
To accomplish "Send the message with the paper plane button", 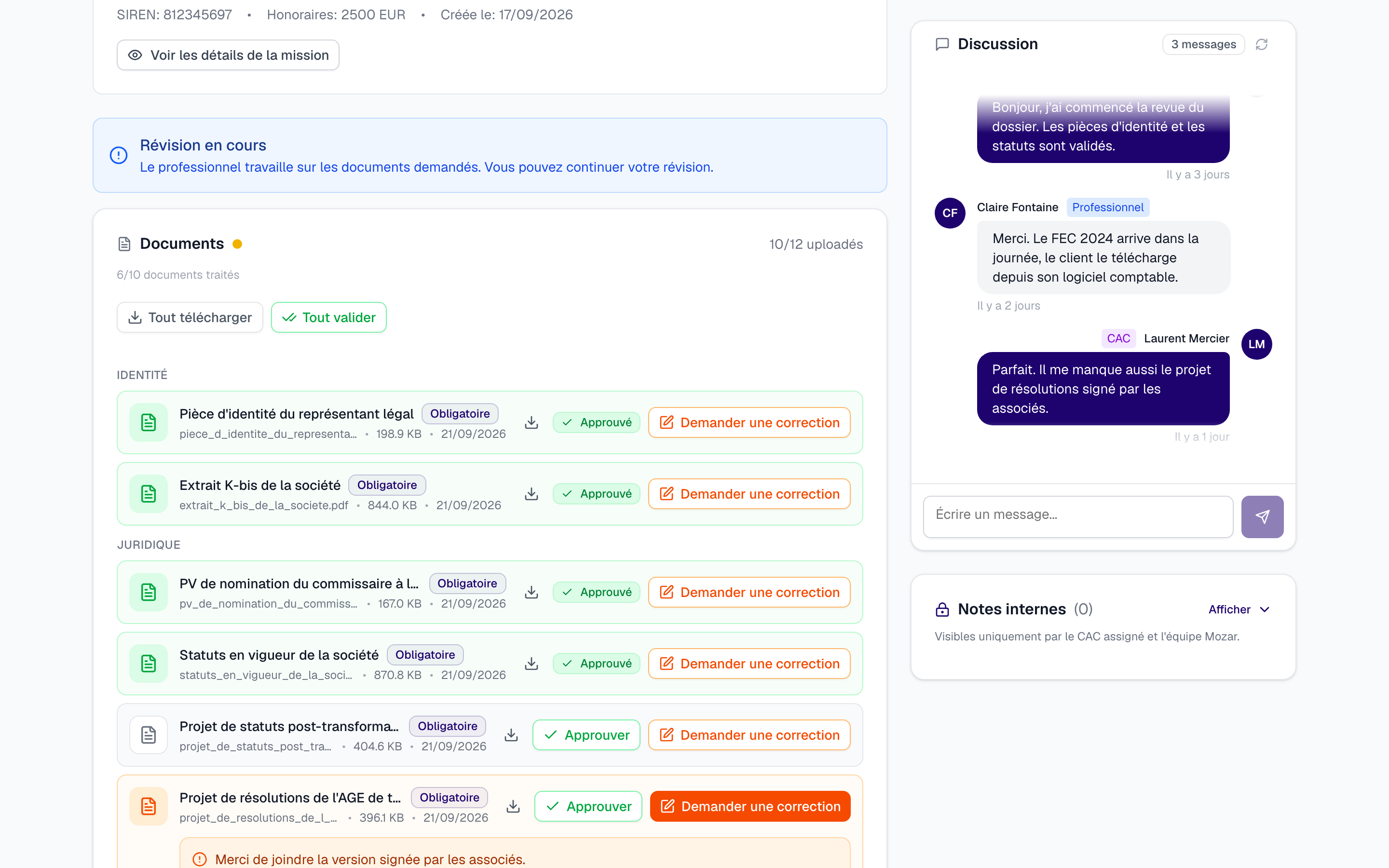I will [x=1262, y=516].
